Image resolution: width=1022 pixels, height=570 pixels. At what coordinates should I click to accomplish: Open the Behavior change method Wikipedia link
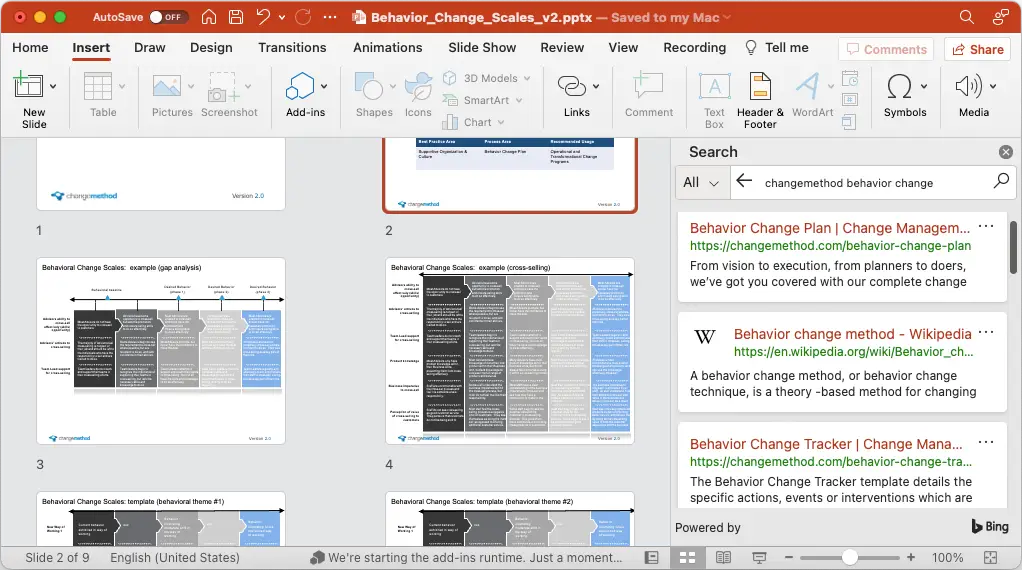pos(853,334)
